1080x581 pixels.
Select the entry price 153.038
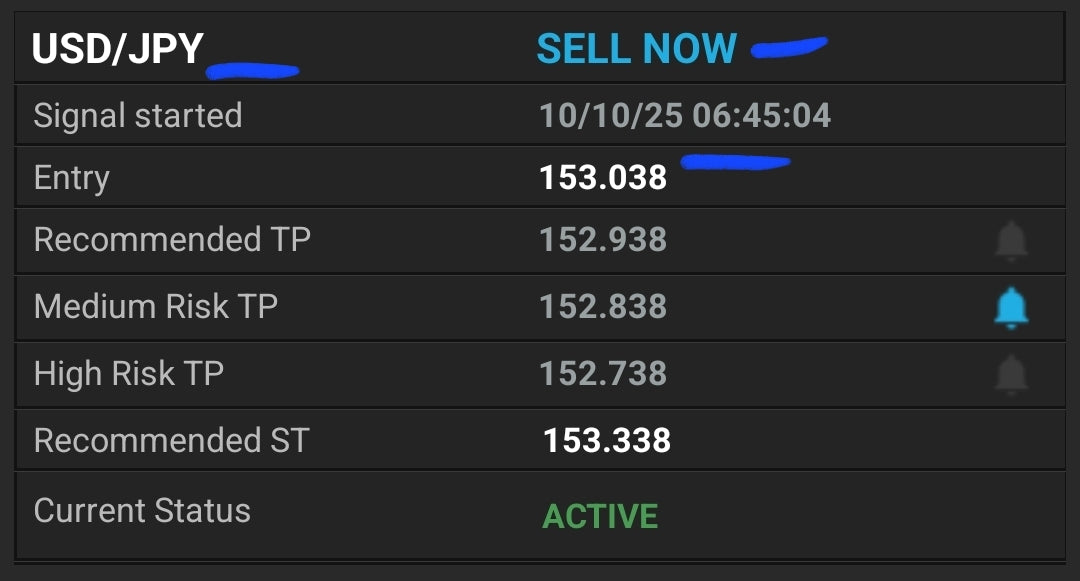(x=603, y=178)
